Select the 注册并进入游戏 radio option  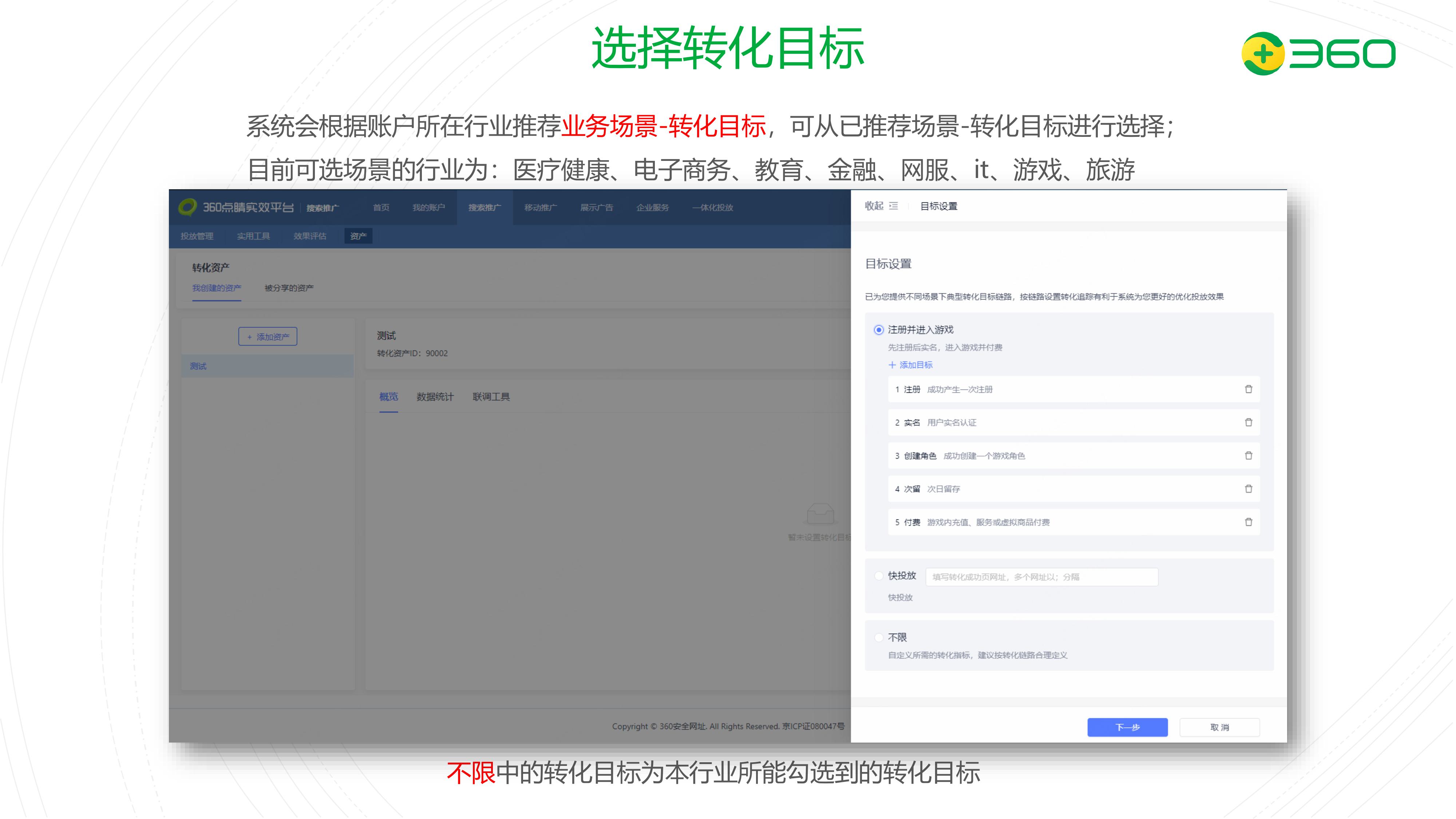pos(878,329)
